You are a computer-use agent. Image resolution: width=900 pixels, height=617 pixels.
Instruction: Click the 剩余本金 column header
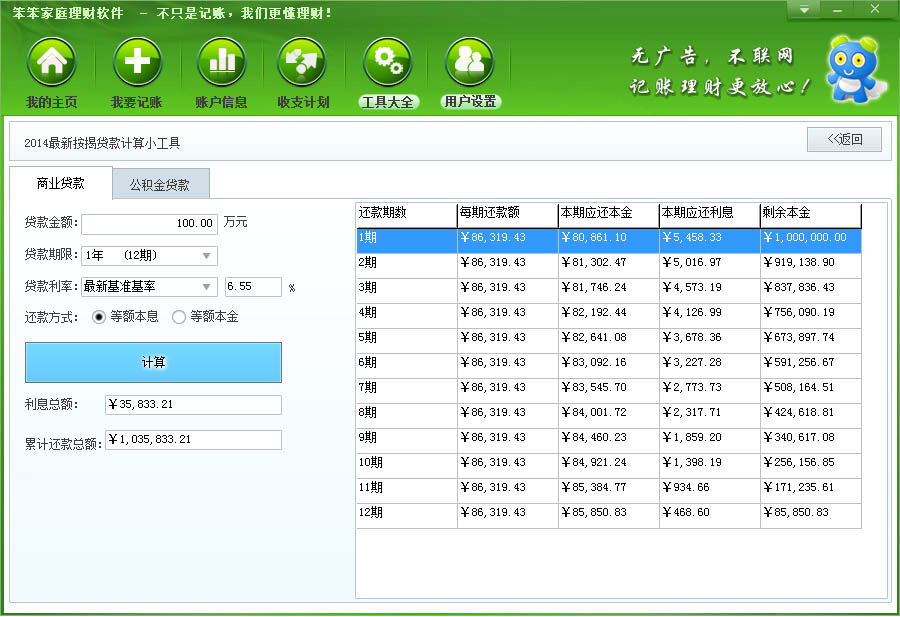[810, 213]
